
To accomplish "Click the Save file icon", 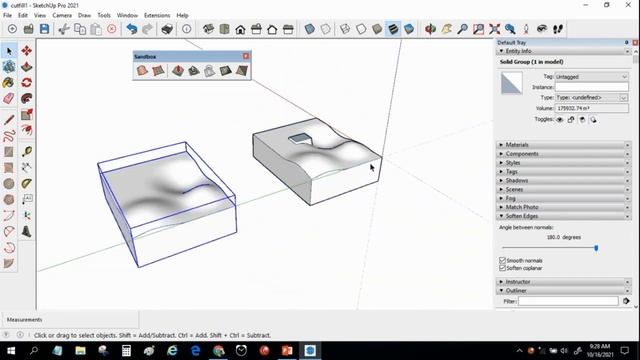I will [44, 29].
